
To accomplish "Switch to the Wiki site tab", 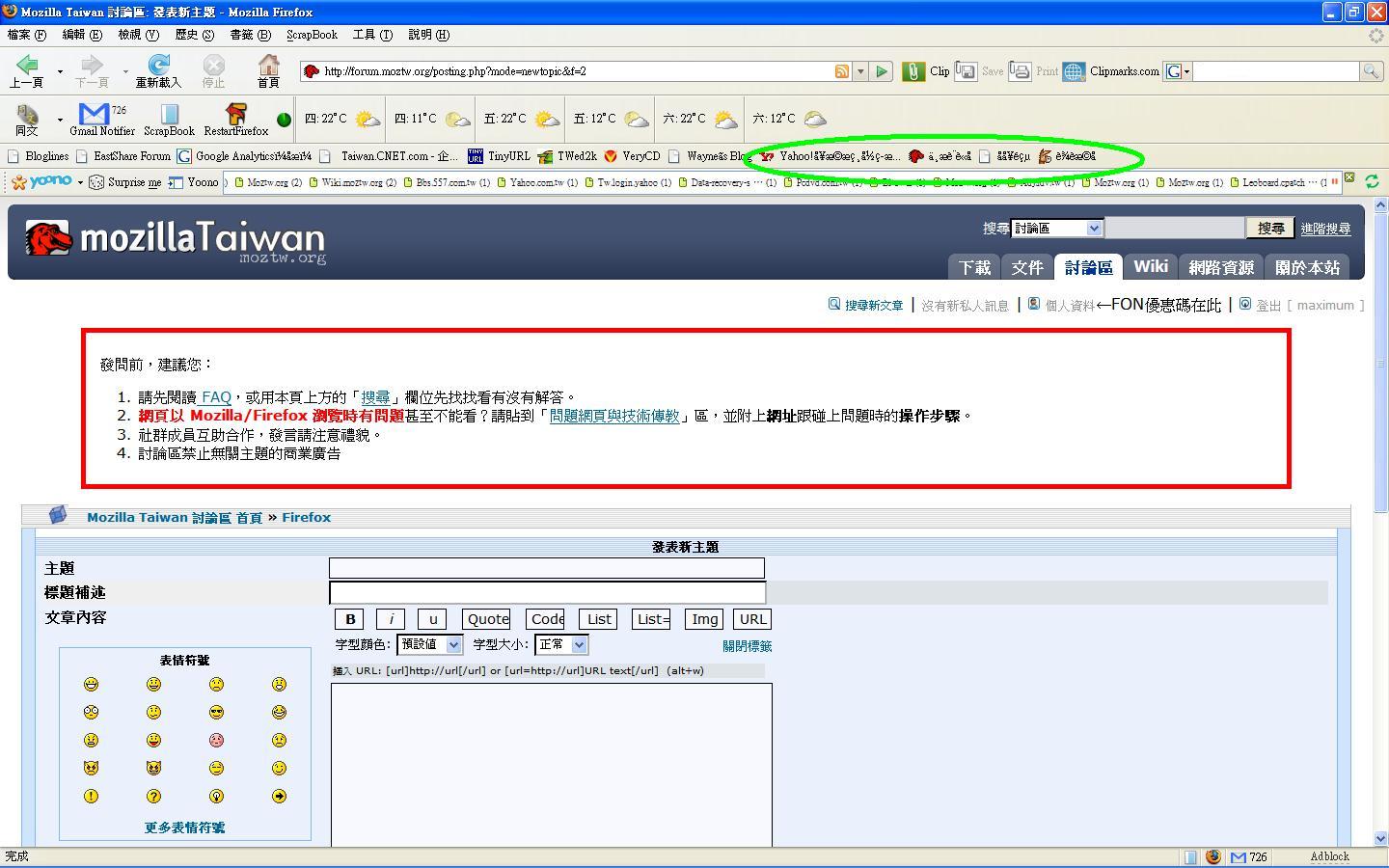I will pyautogui.click(x=1151, y=267).
